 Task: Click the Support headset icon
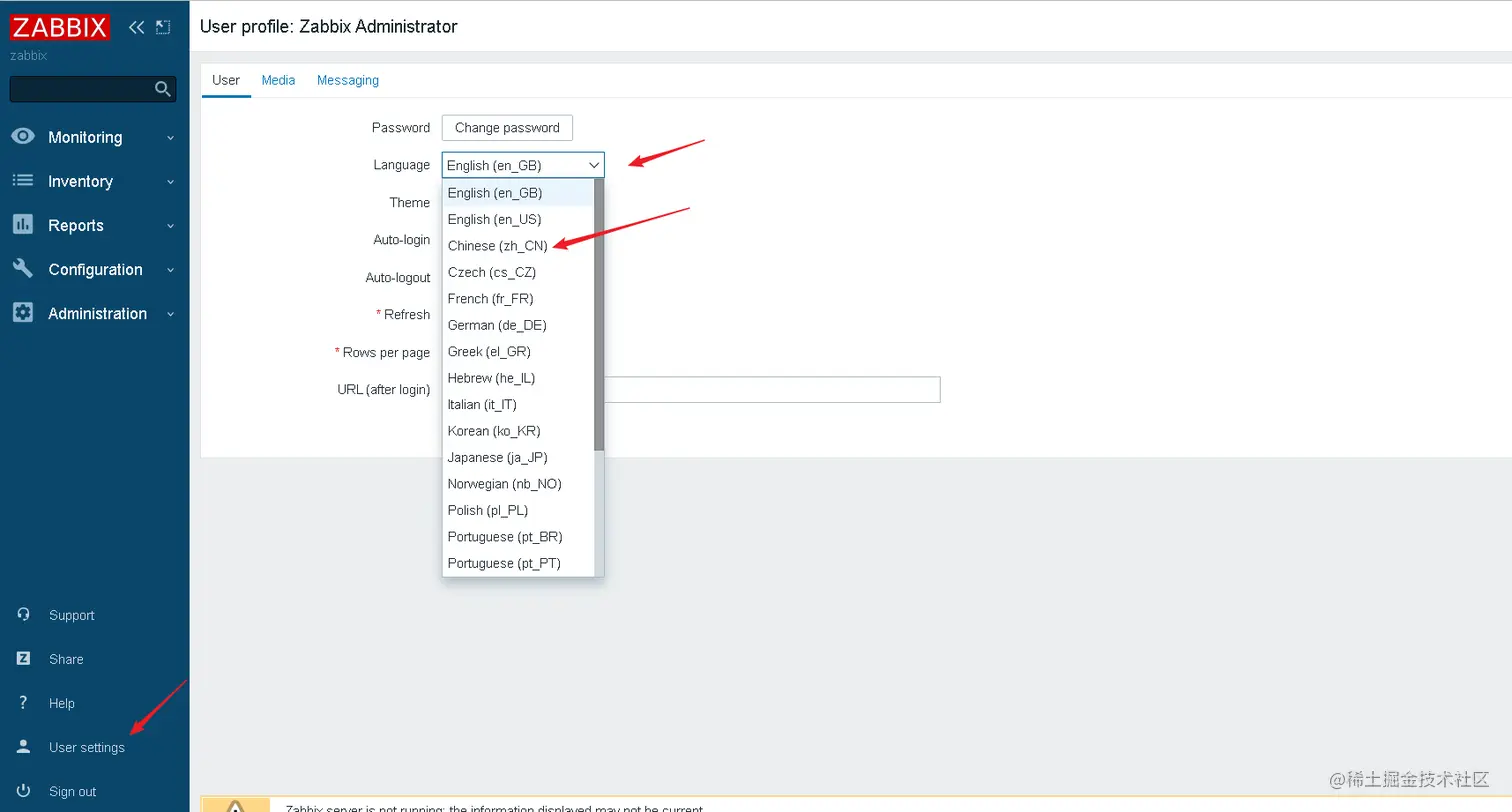pyautogui.click(x=24, y=615)
